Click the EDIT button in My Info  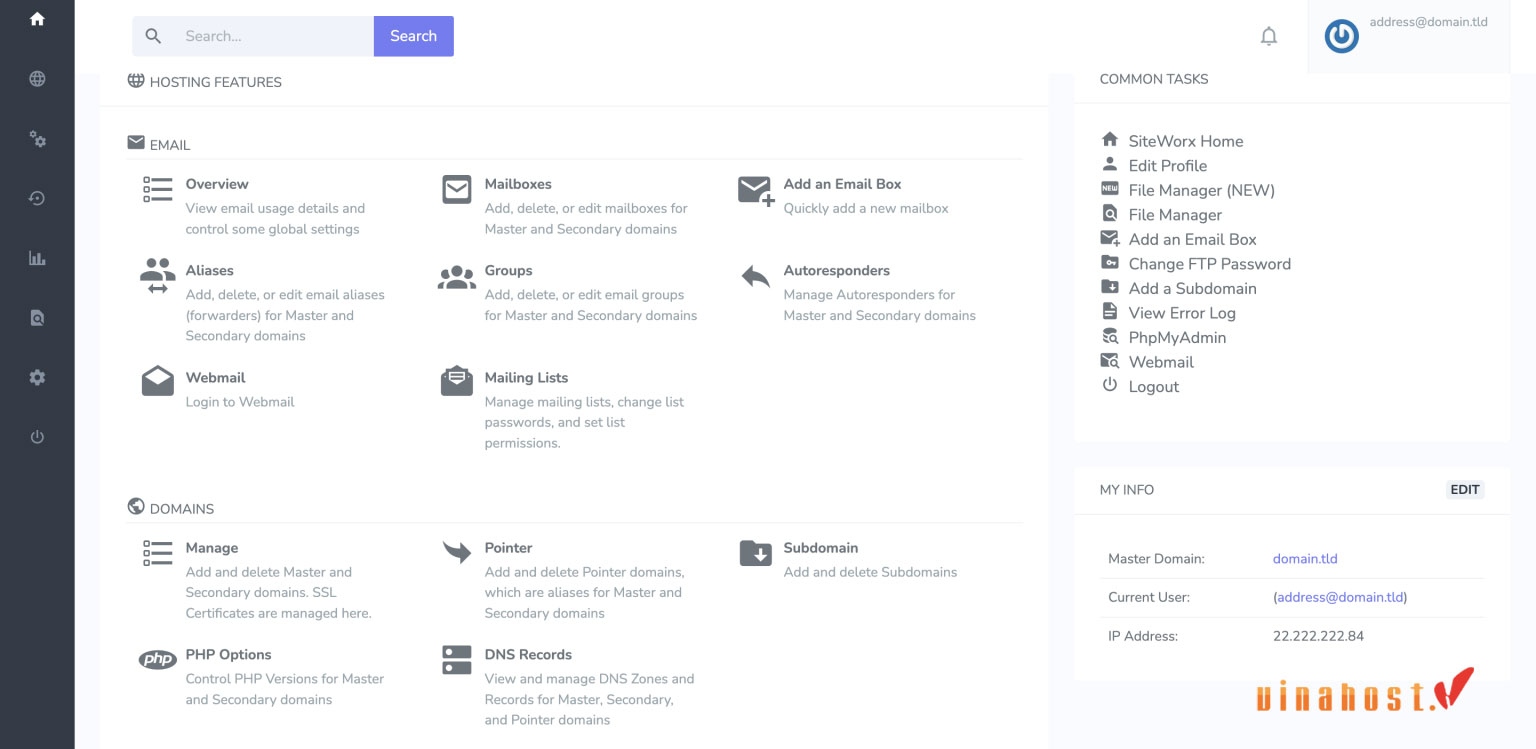[x=1464, y=489]
